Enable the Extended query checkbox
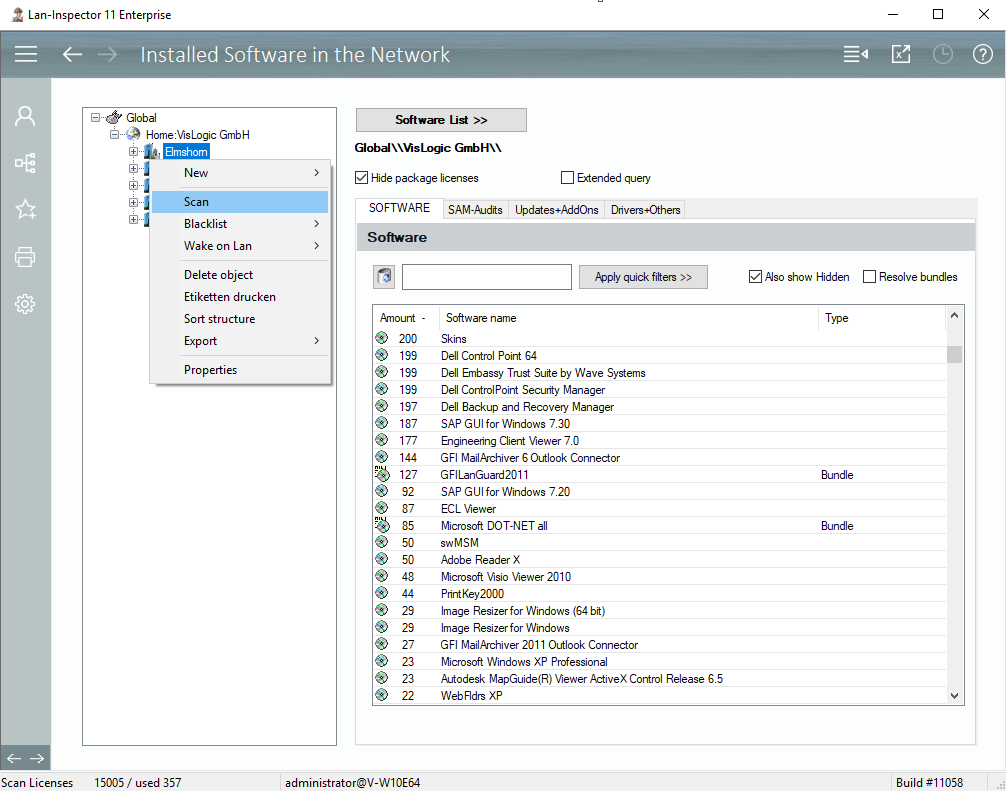This screenshot has height=791, width=1006. (568, 178)
